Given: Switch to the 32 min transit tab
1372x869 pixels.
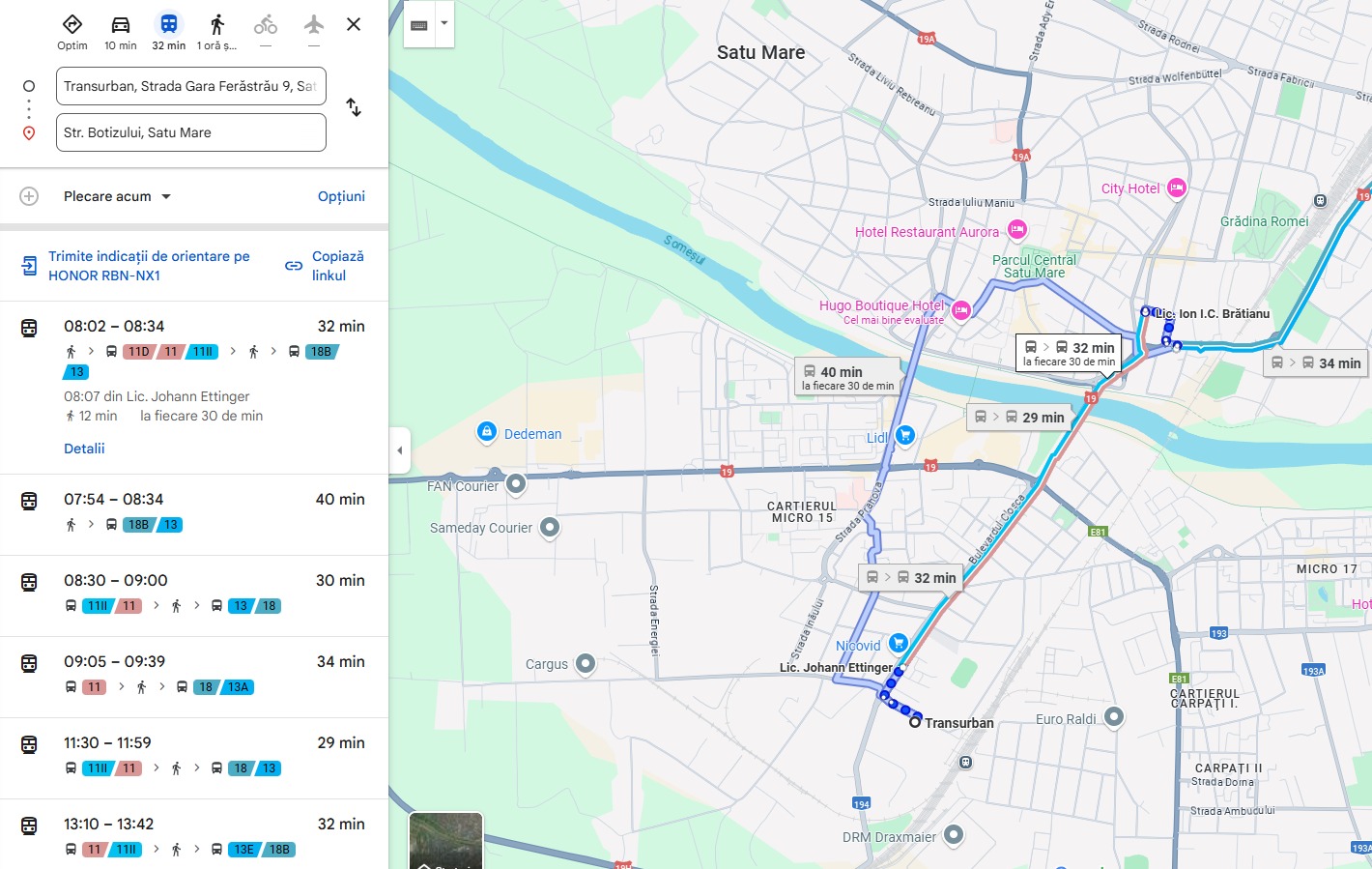Looking at the screenshot, I should pos(168,24).
